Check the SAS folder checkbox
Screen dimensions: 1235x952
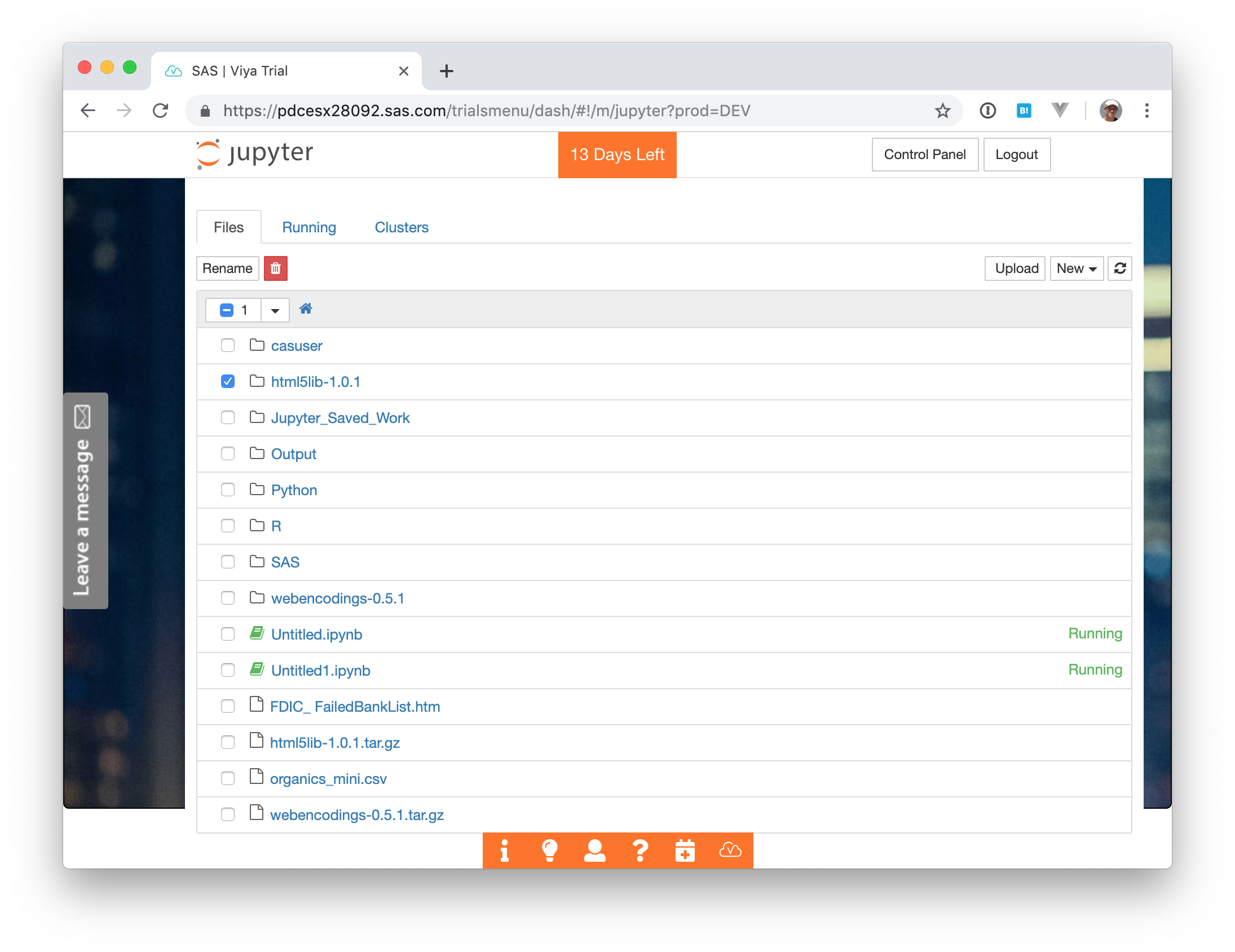(x=228, y=562)
